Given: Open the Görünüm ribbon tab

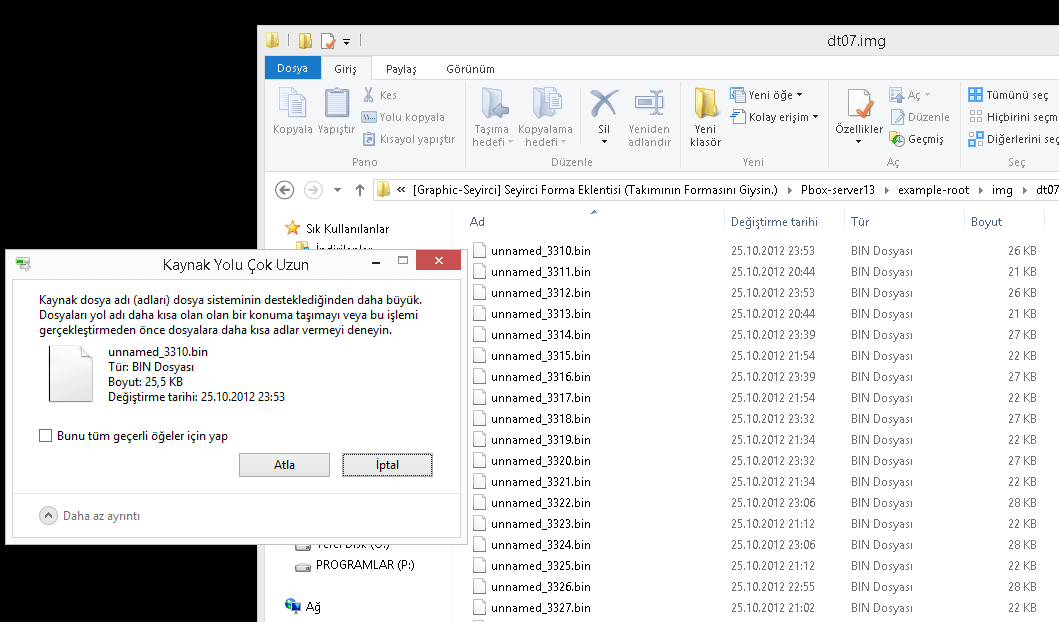Looking at the screenshot, I should point(470,69).
